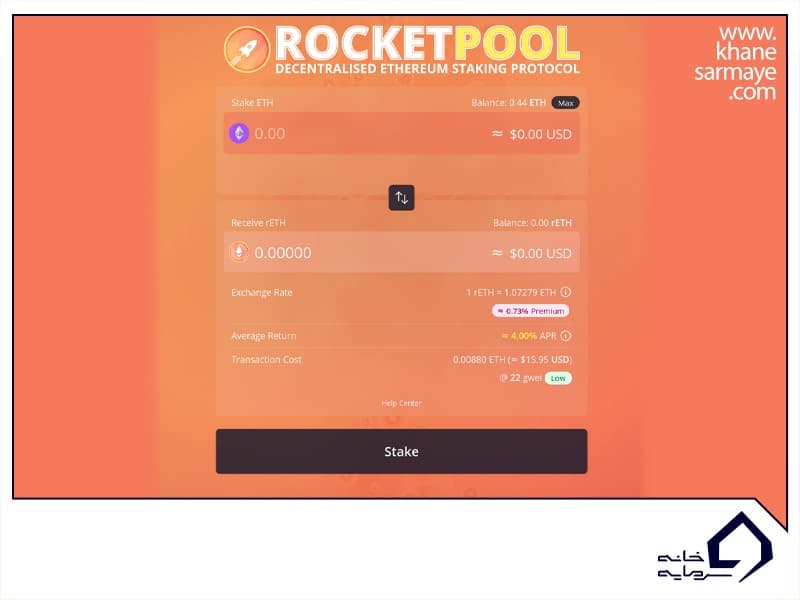Click the "Balance: 0.00 rETH" text

(532, 223)
